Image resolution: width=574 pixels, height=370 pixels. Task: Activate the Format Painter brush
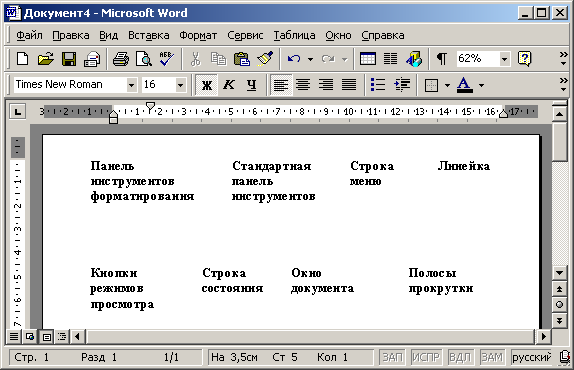pyautogui.click(x=265, y=59)
